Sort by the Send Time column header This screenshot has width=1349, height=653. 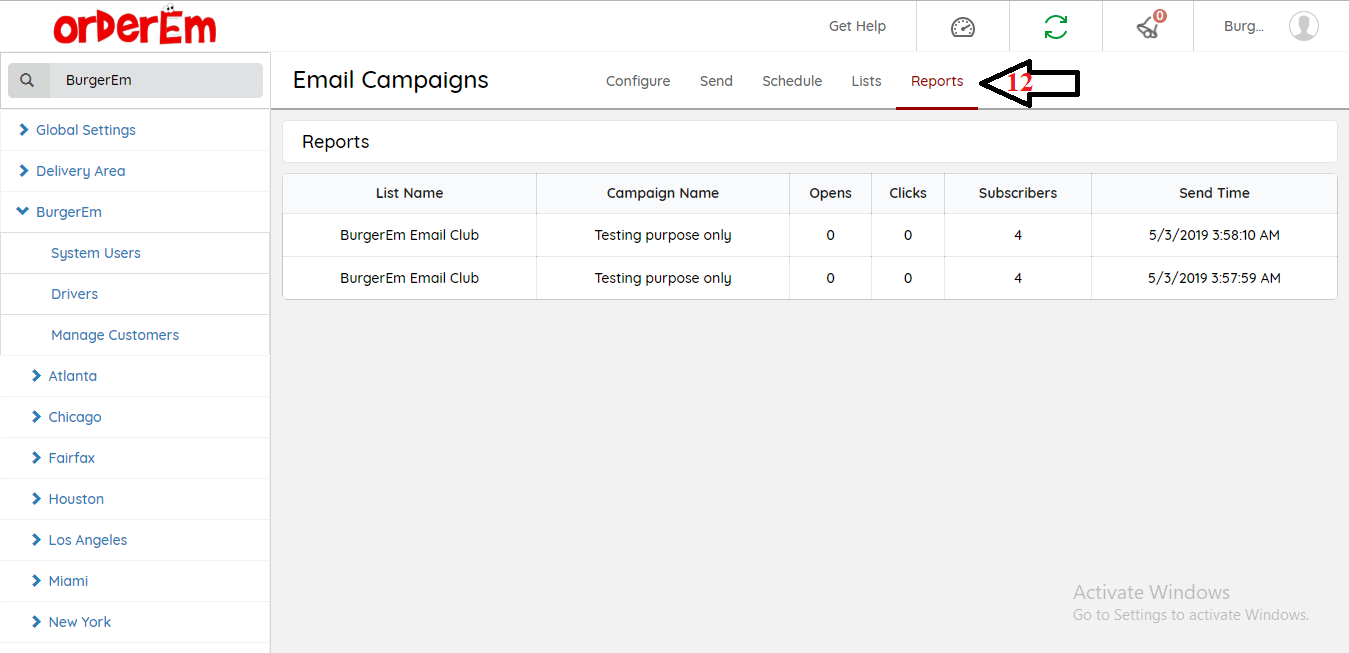[1214, 193]
